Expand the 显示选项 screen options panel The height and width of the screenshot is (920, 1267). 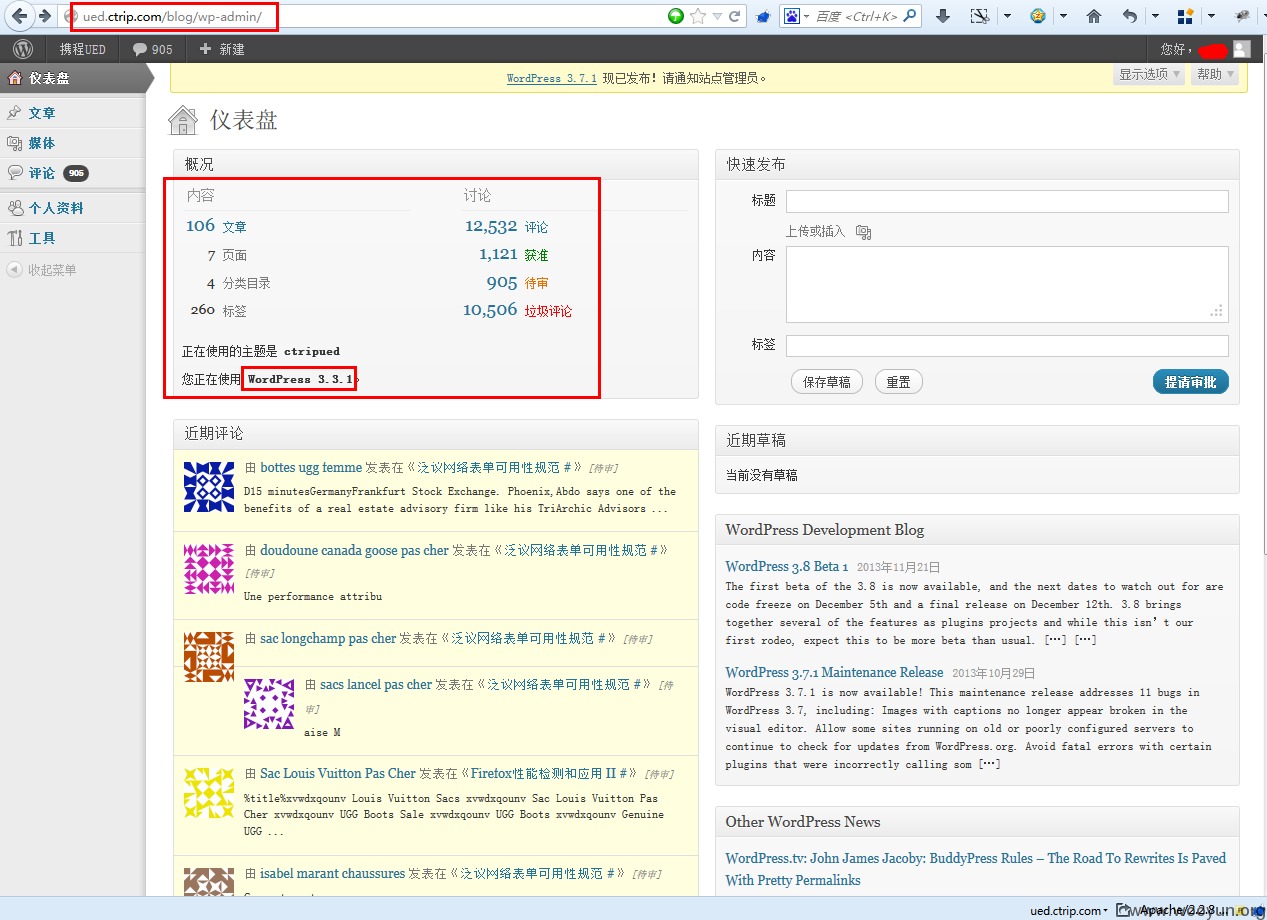(1149, 74)
